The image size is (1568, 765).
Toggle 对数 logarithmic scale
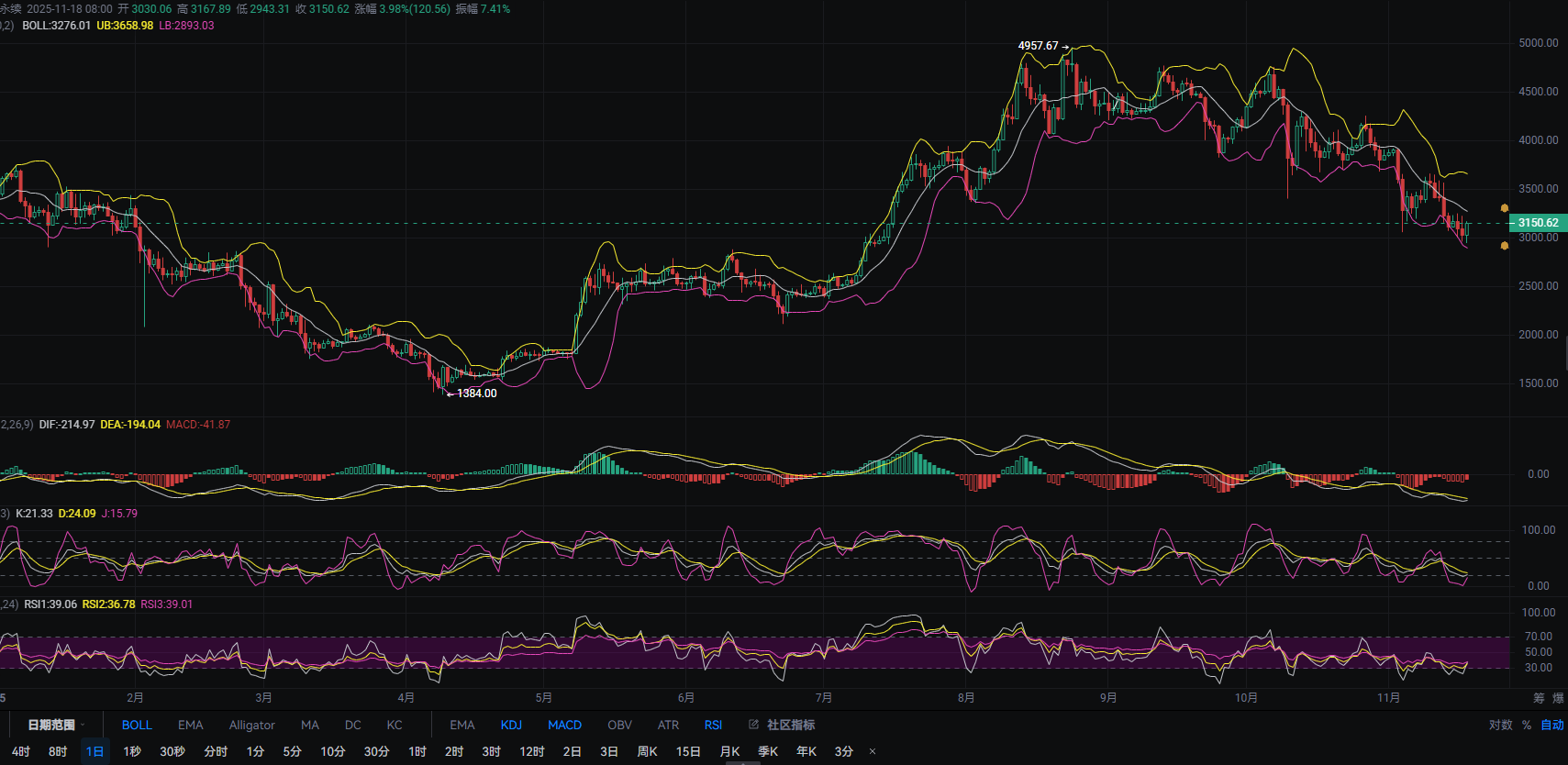coord(1500,725)
